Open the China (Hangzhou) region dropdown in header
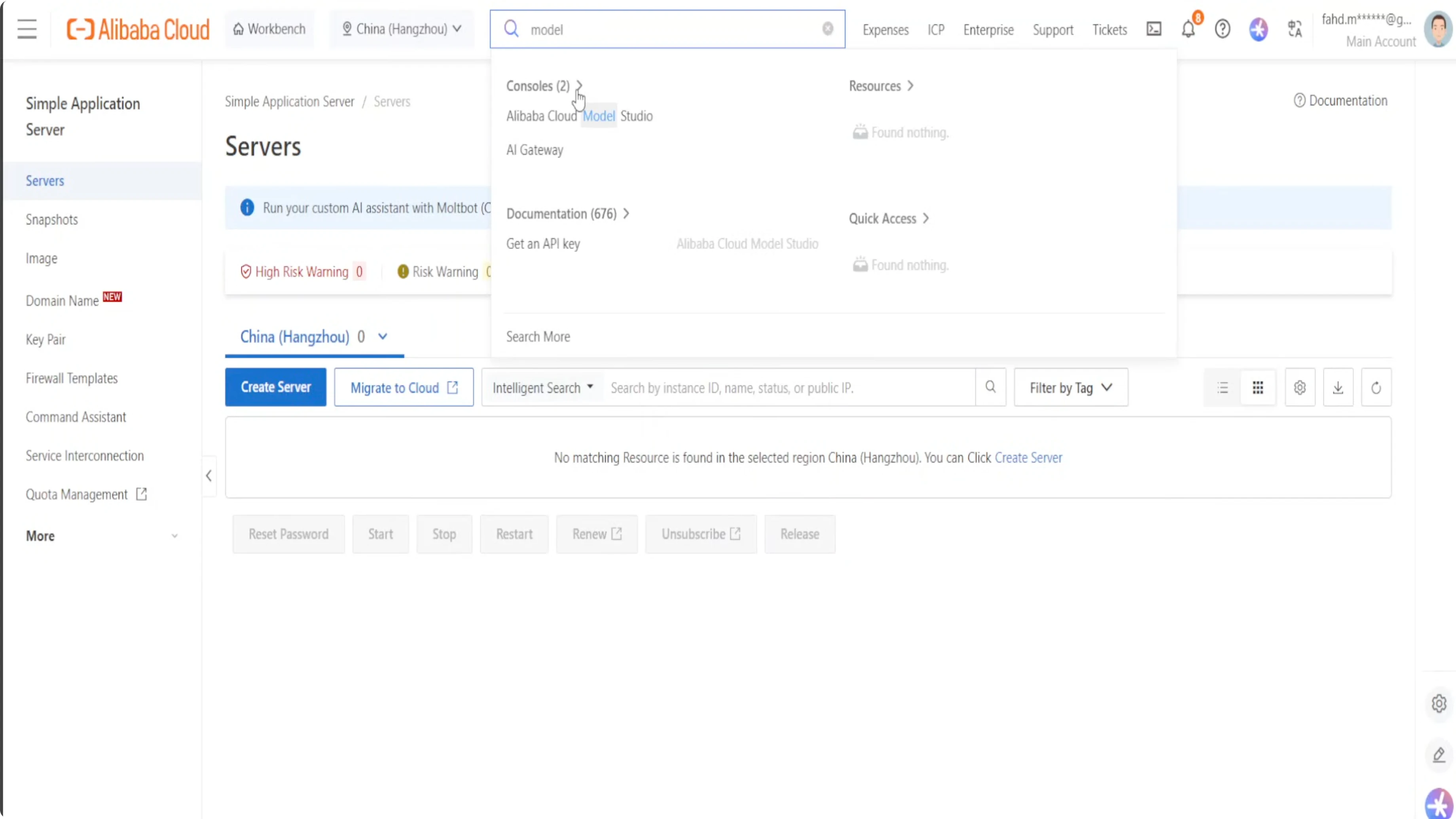 (x=402, y=29)
